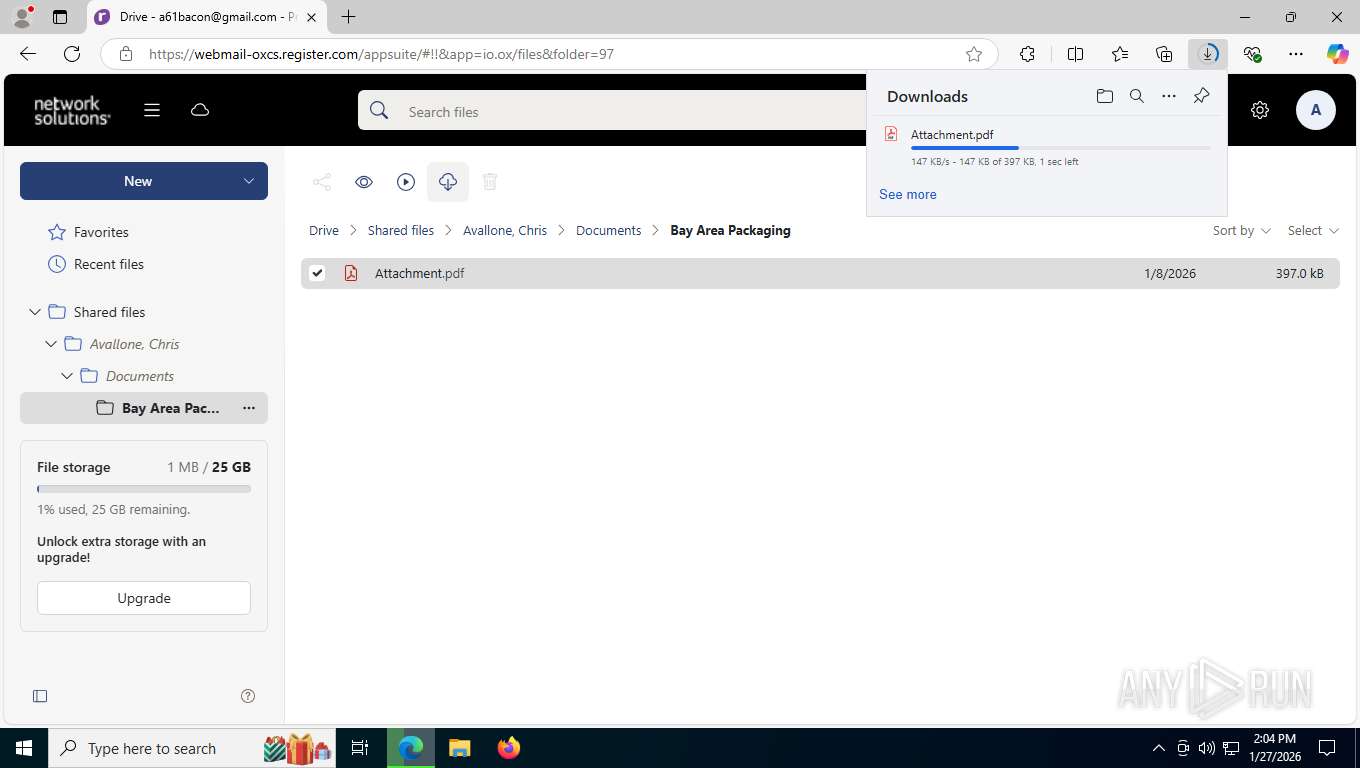Screen dimensions: 1360x768
Task: Refresh the page
Action: [x=72, y=54]
